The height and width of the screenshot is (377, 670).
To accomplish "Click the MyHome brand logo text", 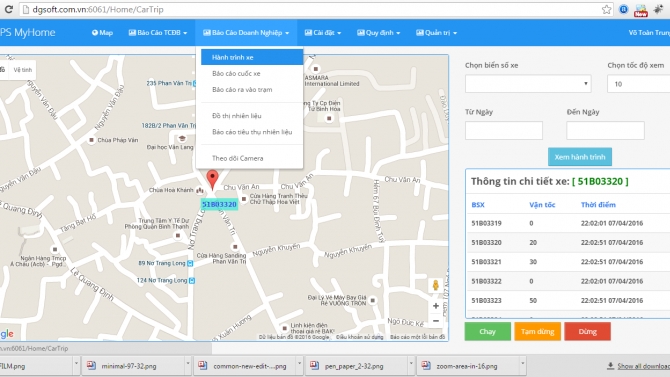I will coord(28,32).
